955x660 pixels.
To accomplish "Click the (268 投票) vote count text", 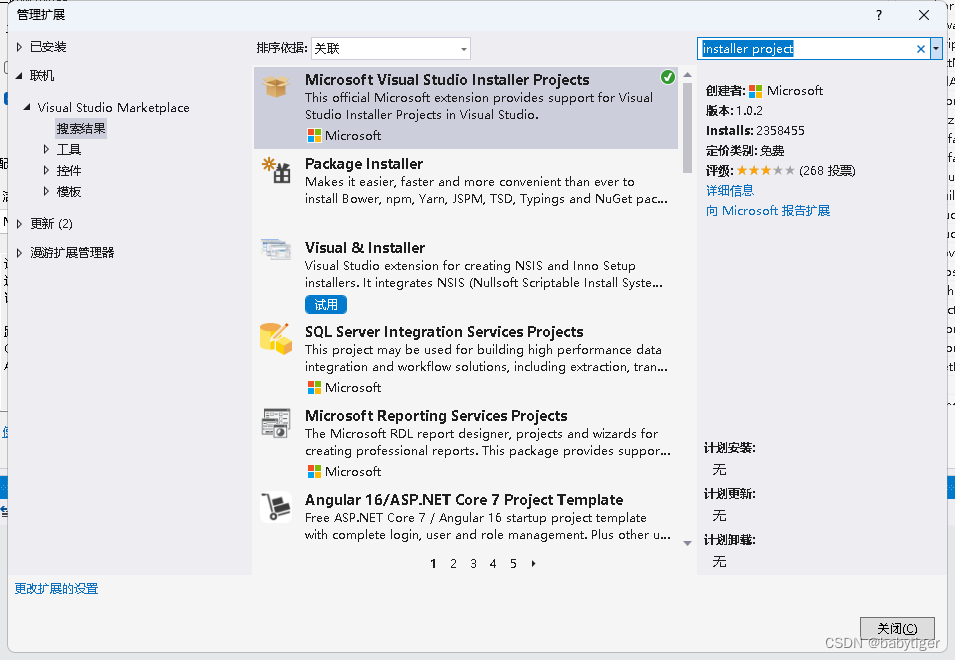I will (827, 170).
